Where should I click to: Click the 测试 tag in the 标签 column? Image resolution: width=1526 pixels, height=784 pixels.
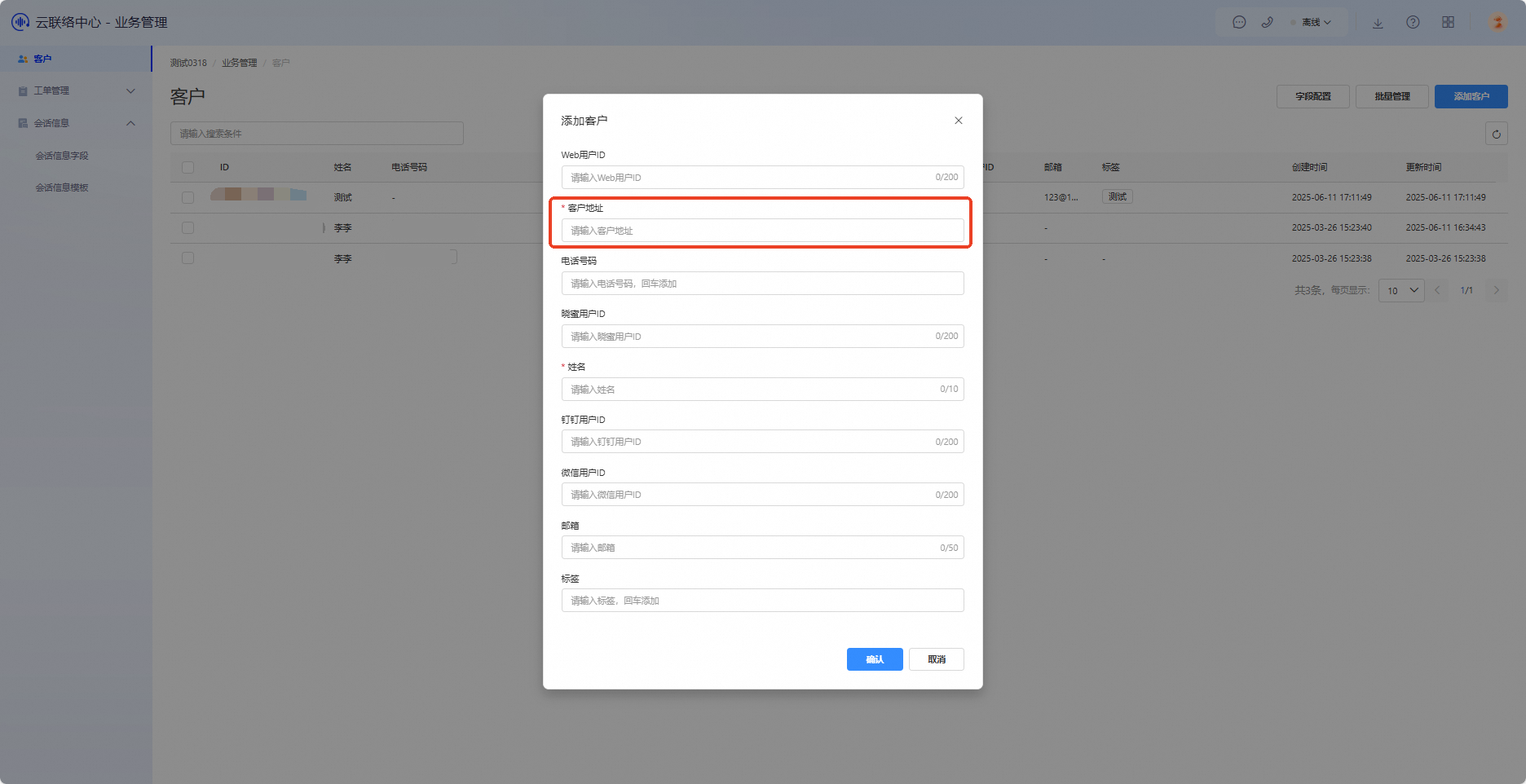1117,196
